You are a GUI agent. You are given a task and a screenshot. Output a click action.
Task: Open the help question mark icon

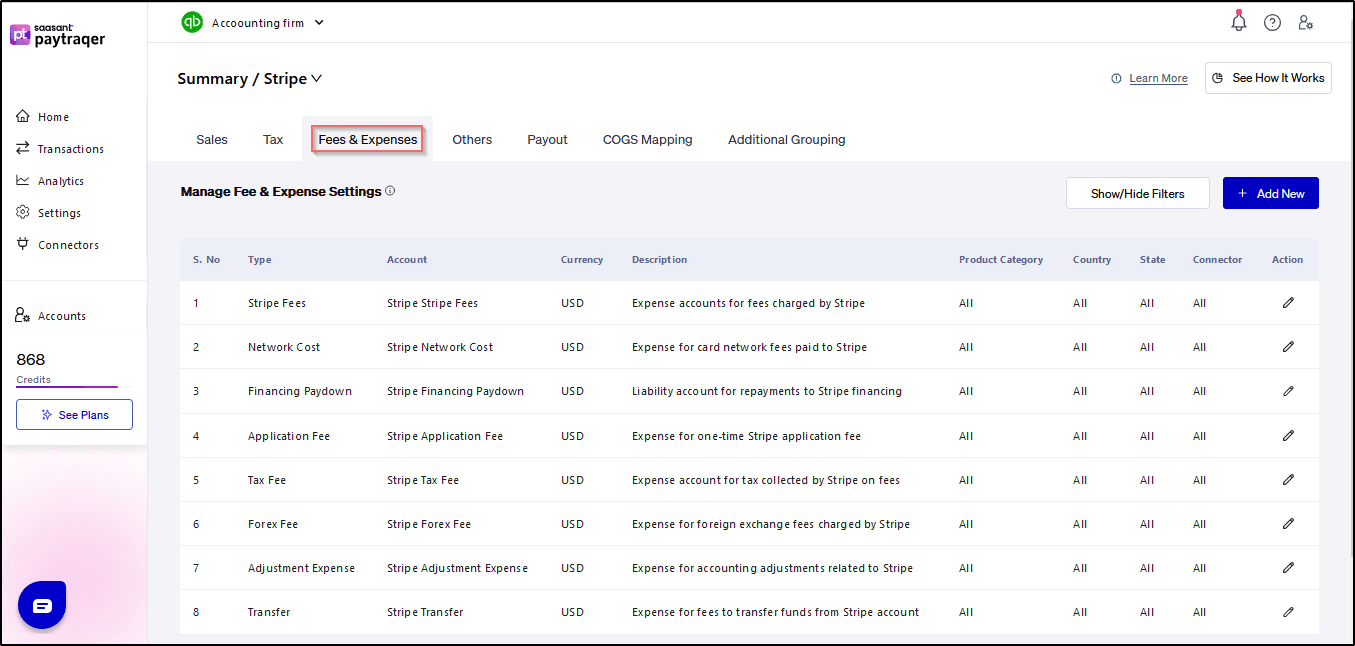1272,22
